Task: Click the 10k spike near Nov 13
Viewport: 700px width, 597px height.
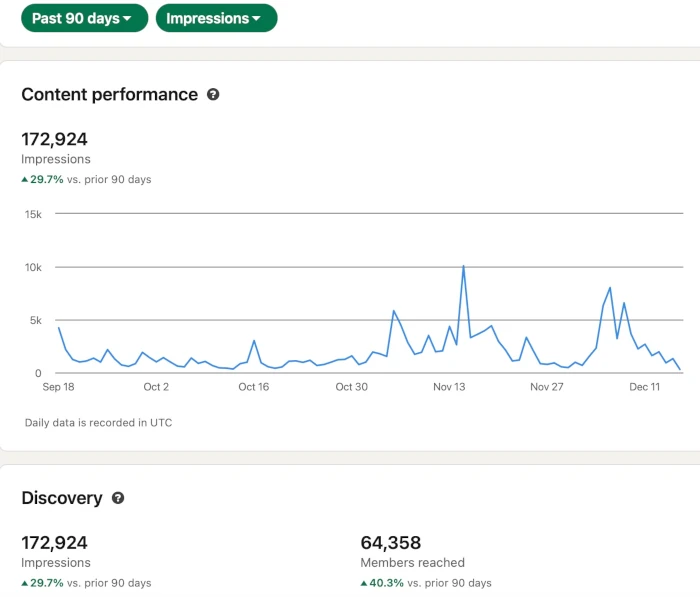Action: pos(463,267)
